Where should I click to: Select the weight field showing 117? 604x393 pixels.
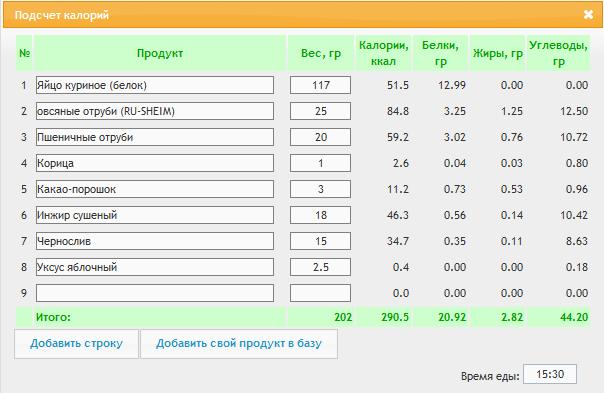coord(320,85)
